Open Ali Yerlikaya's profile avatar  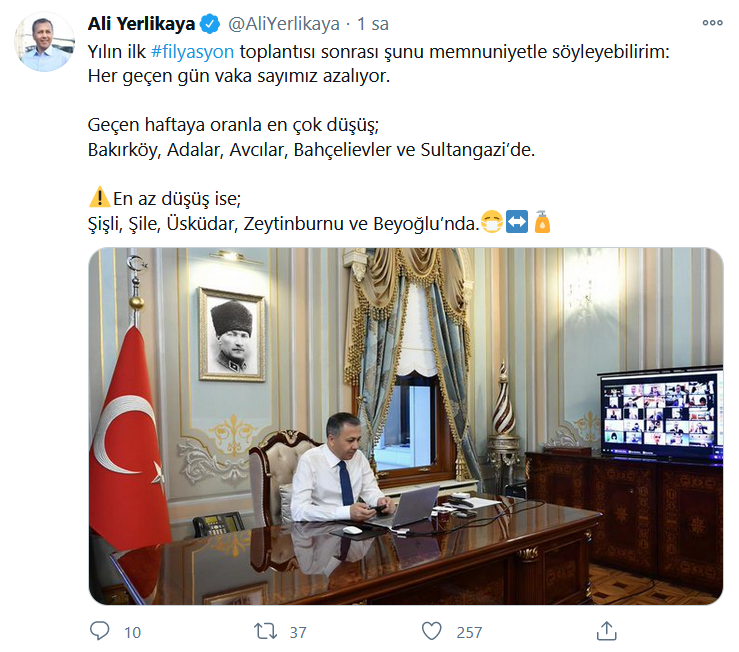tap(45, 42)
